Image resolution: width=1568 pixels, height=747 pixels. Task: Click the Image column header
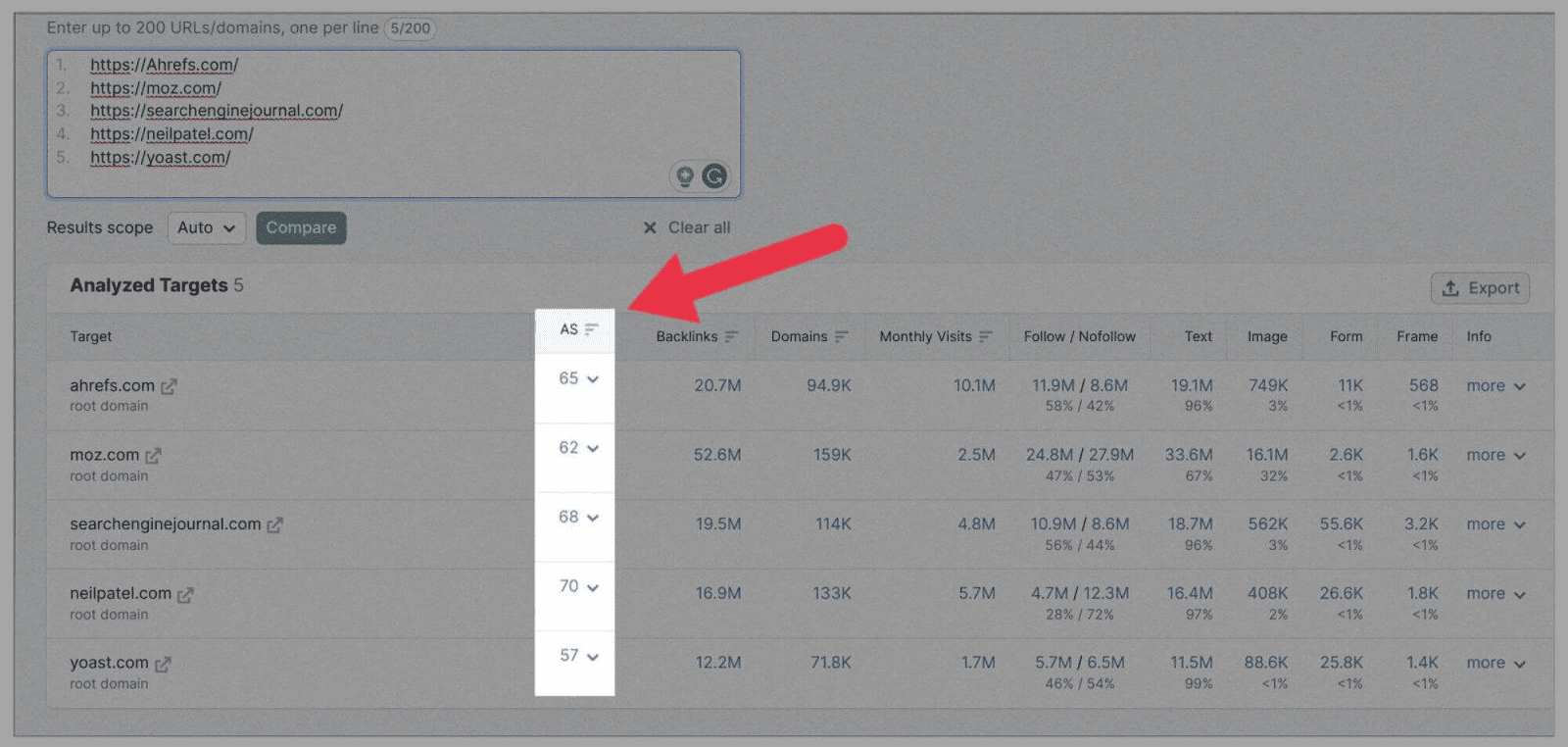point(1267,336)
